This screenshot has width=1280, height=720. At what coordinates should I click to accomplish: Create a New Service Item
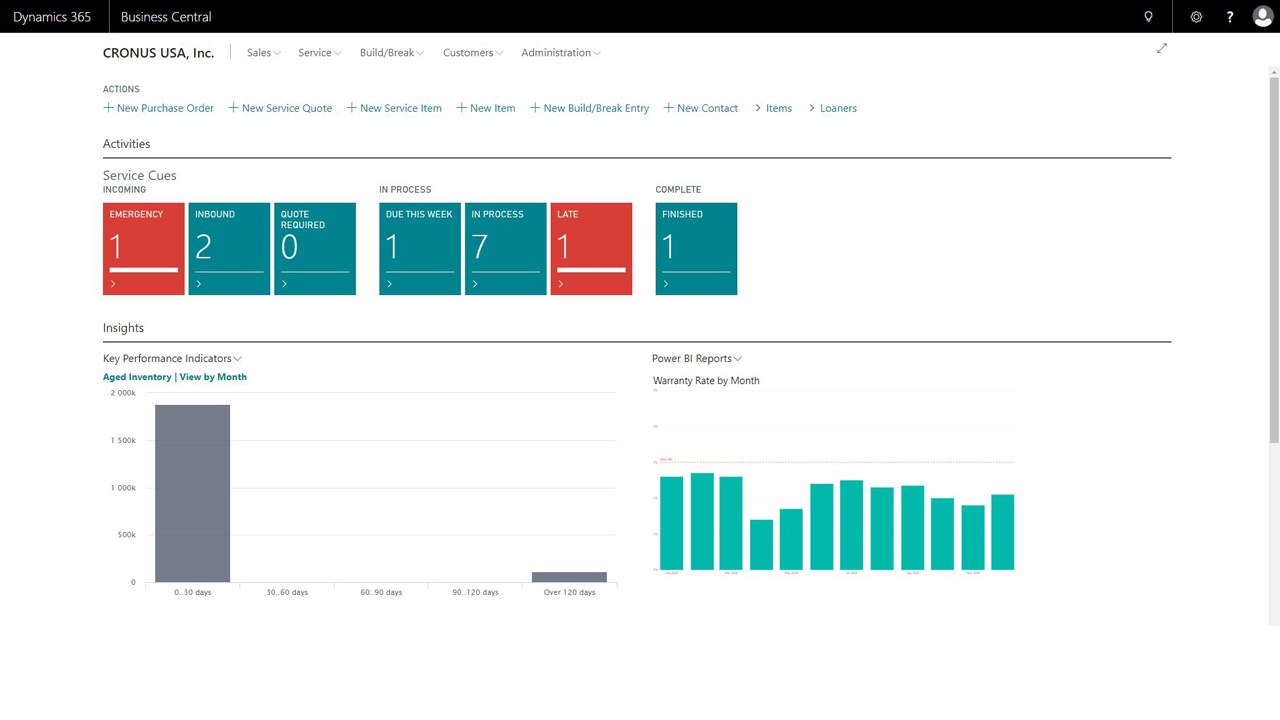coord(394,108)
